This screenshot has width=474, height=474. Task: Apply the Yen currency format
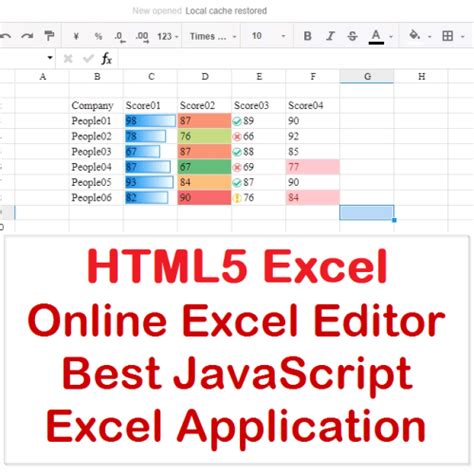[x=76, y=36]
